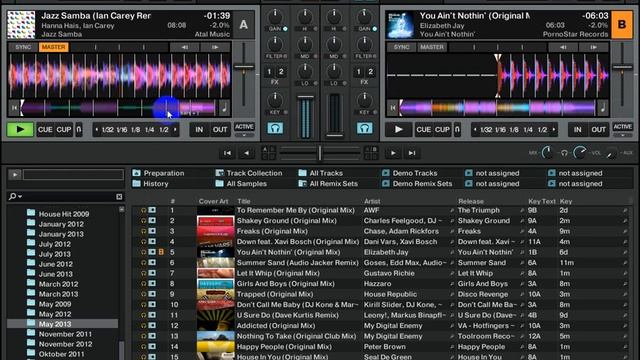The image size is (640, 360).
Task: Click the CUP button on Deck A
Action: pos(64,130)
